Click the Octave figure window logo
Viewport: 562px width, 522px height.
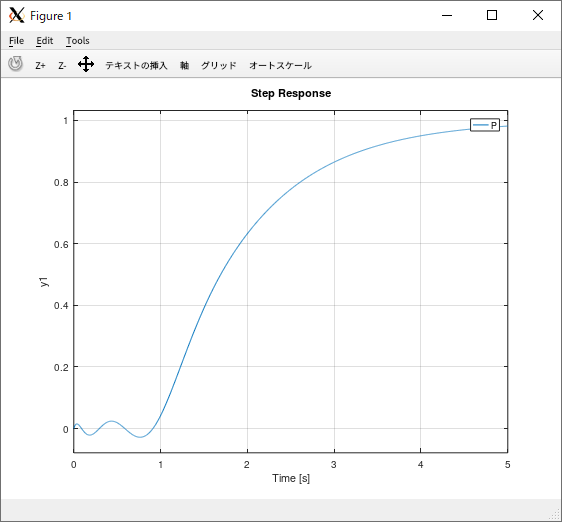[16, 15]
